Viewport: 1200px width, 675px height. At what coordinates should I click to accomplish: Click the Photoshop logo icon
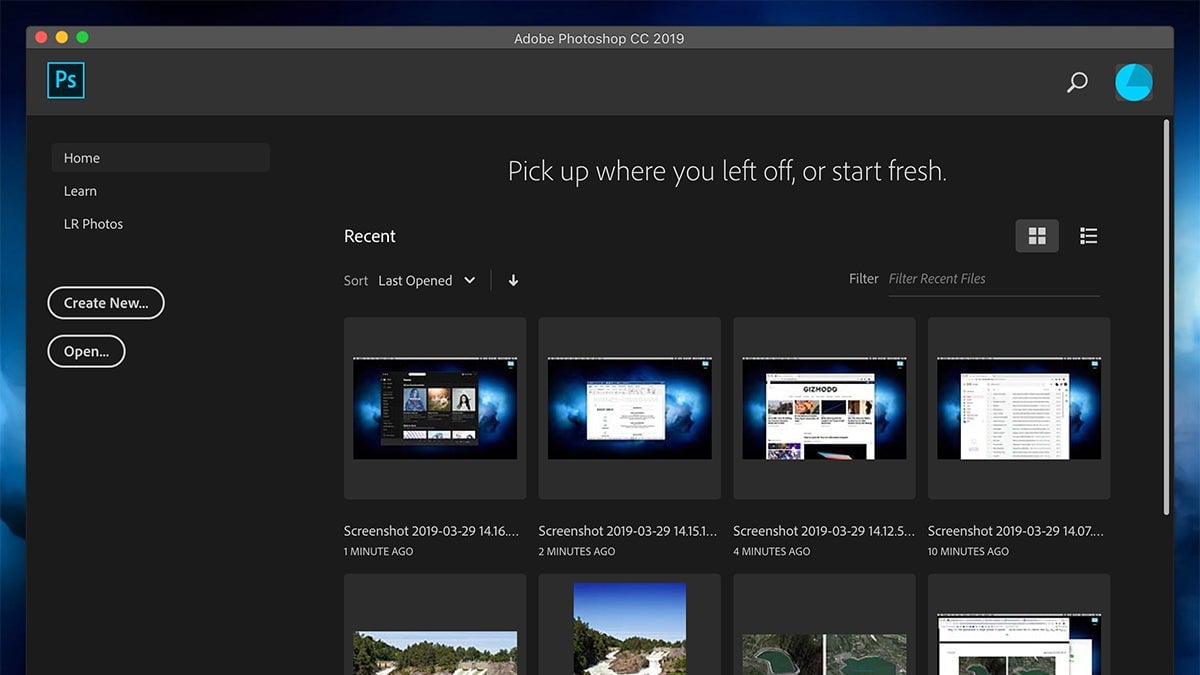tap(65, 81)
